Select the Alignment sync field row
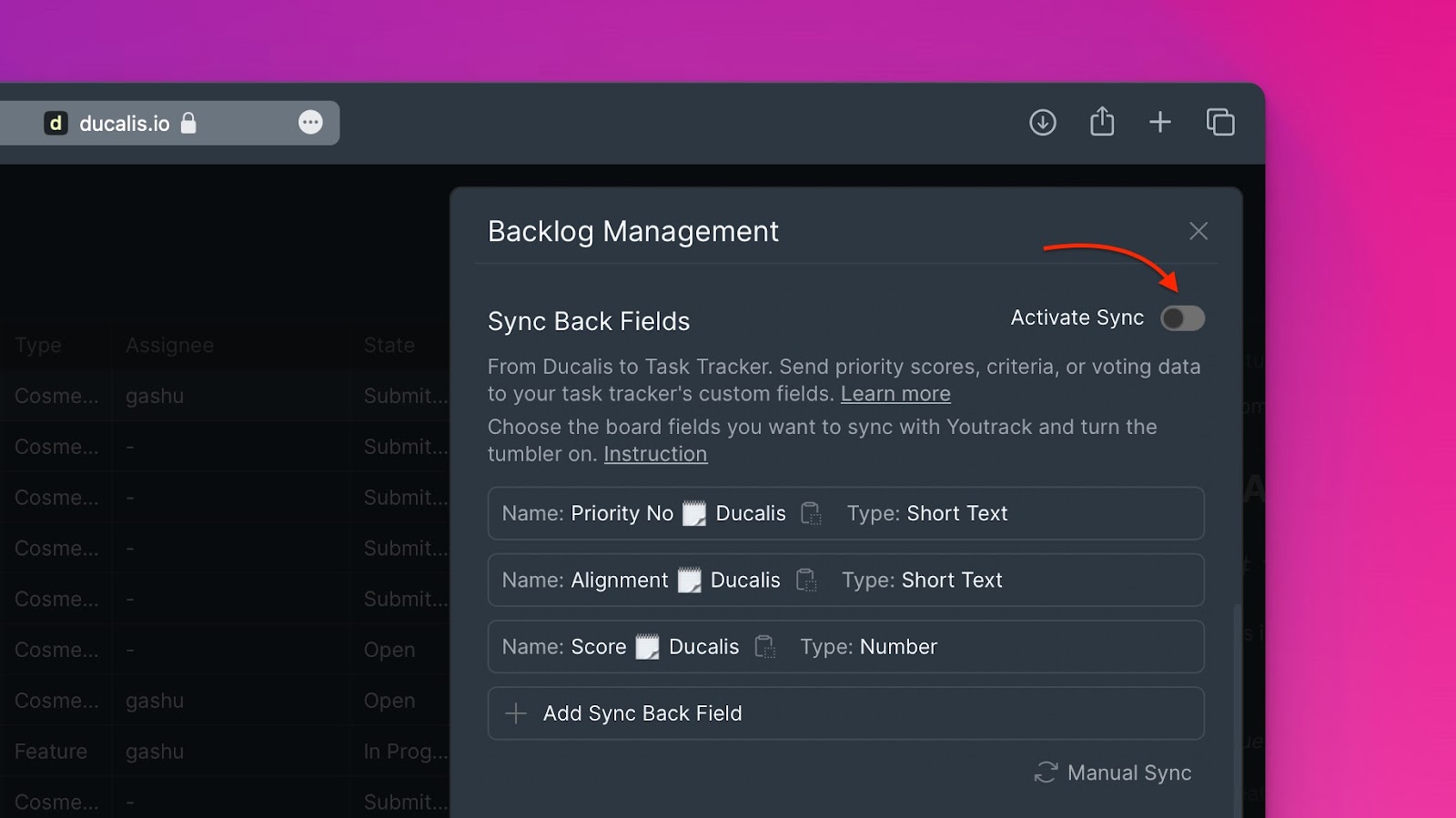The image size is (1456, 818). tap(845, 581)
